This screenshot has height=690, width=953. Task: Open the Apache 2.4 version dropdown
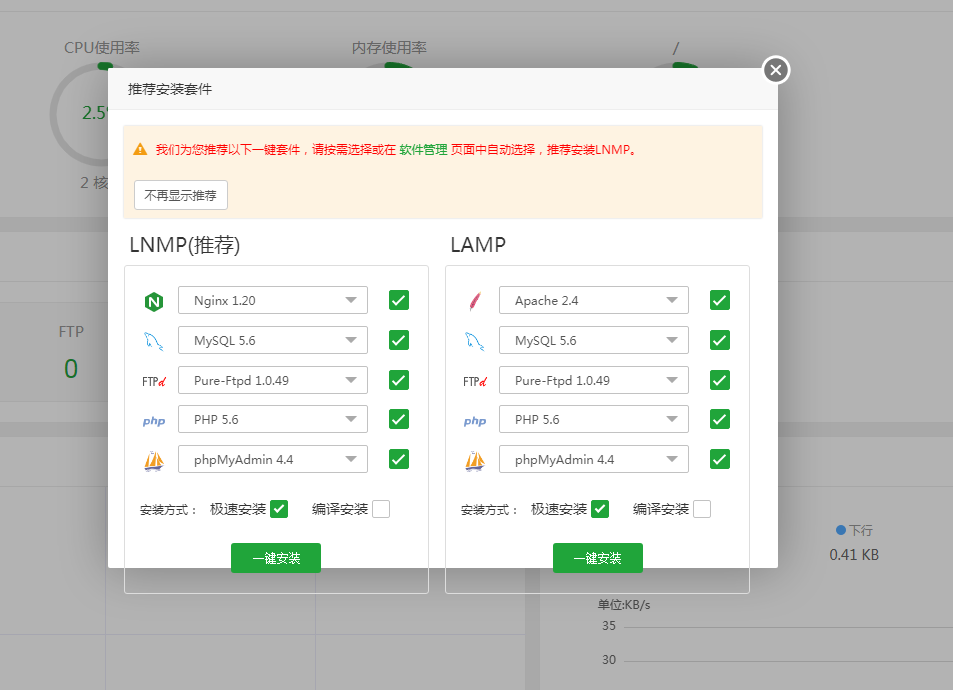tap(594, 300)
